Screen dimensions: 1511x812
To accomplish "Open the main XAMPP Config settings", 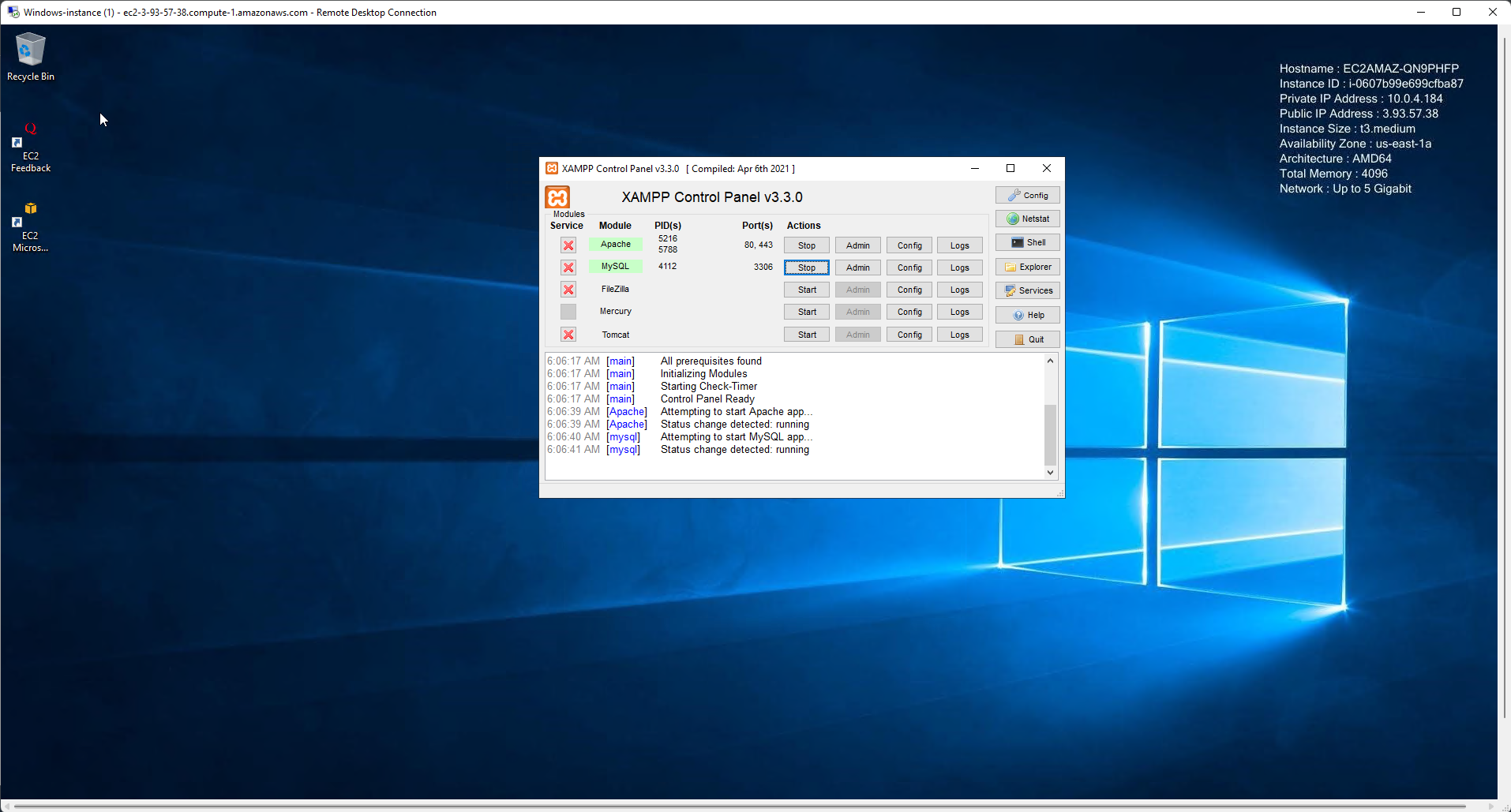I will click(1027, 195).
